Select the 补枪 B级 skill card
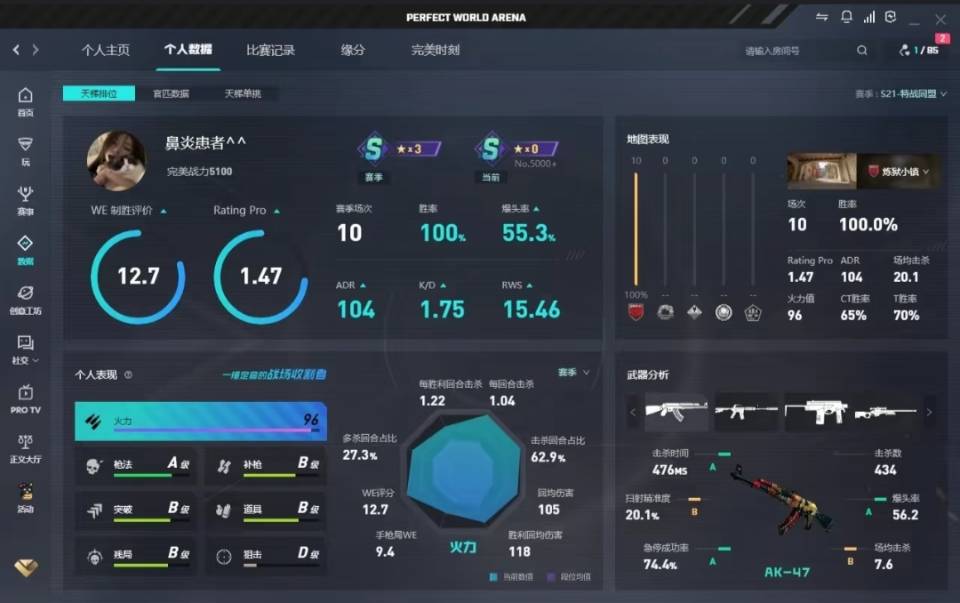 coord(265,466)
